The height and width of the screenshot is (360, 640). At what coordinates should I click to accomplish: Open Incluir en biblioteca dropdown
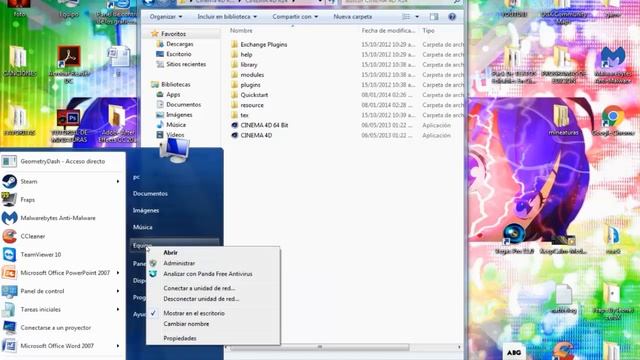[227, 17]
